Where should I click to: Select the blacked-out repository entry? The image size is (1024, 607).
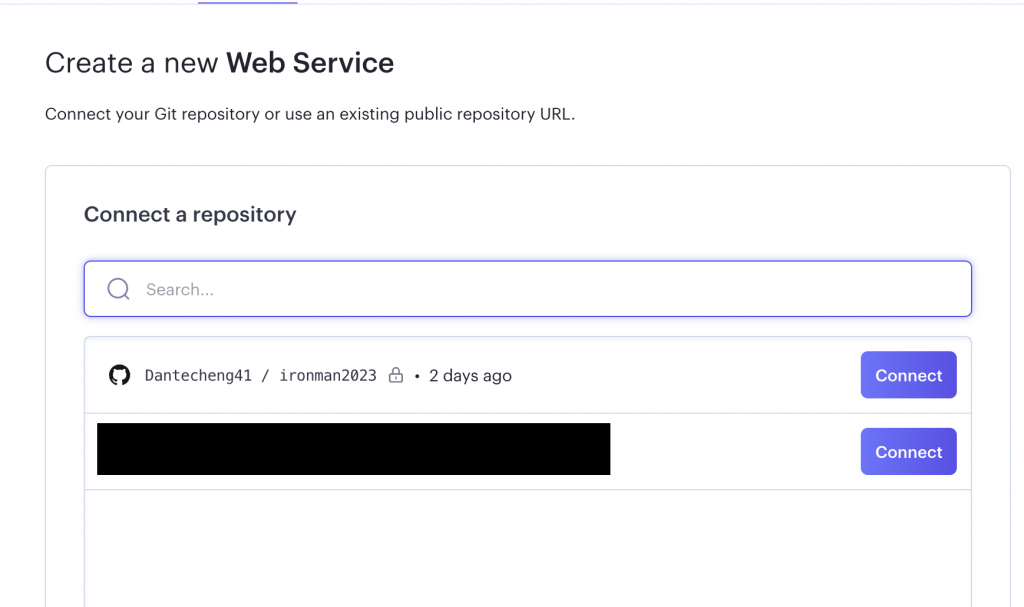tap(353, 449)
